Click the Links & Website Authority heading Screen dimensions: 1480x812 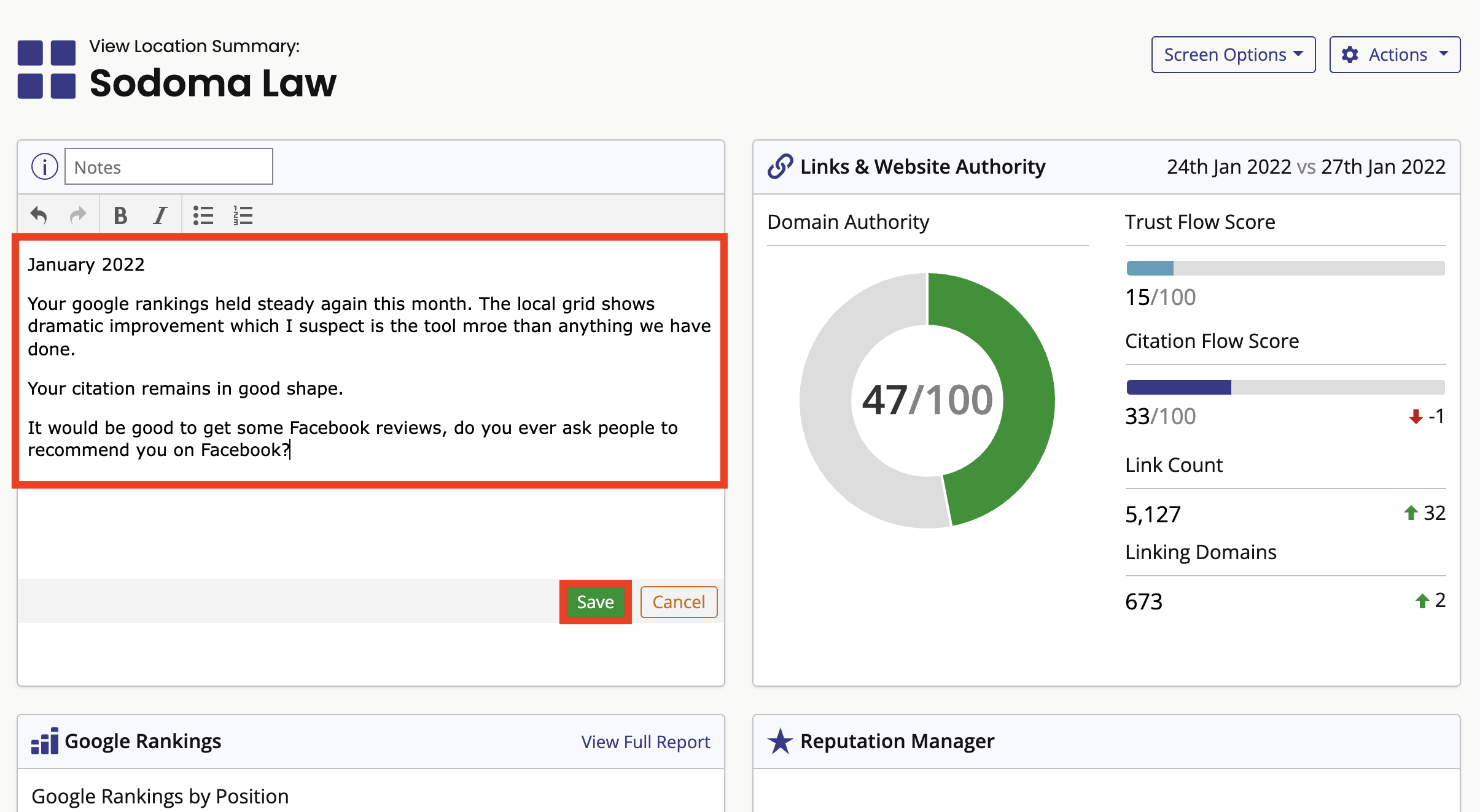[x=923, y=166]
